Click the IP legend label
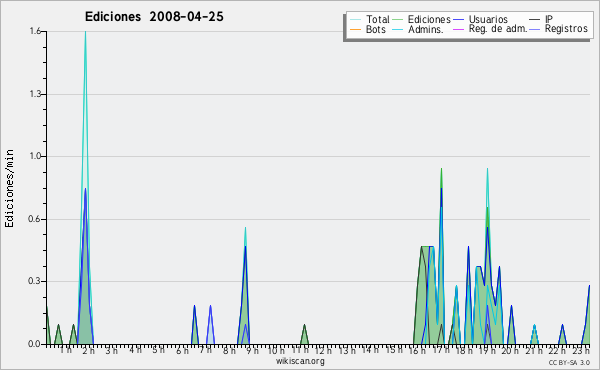The image size is (600, 370). [549, 19]
